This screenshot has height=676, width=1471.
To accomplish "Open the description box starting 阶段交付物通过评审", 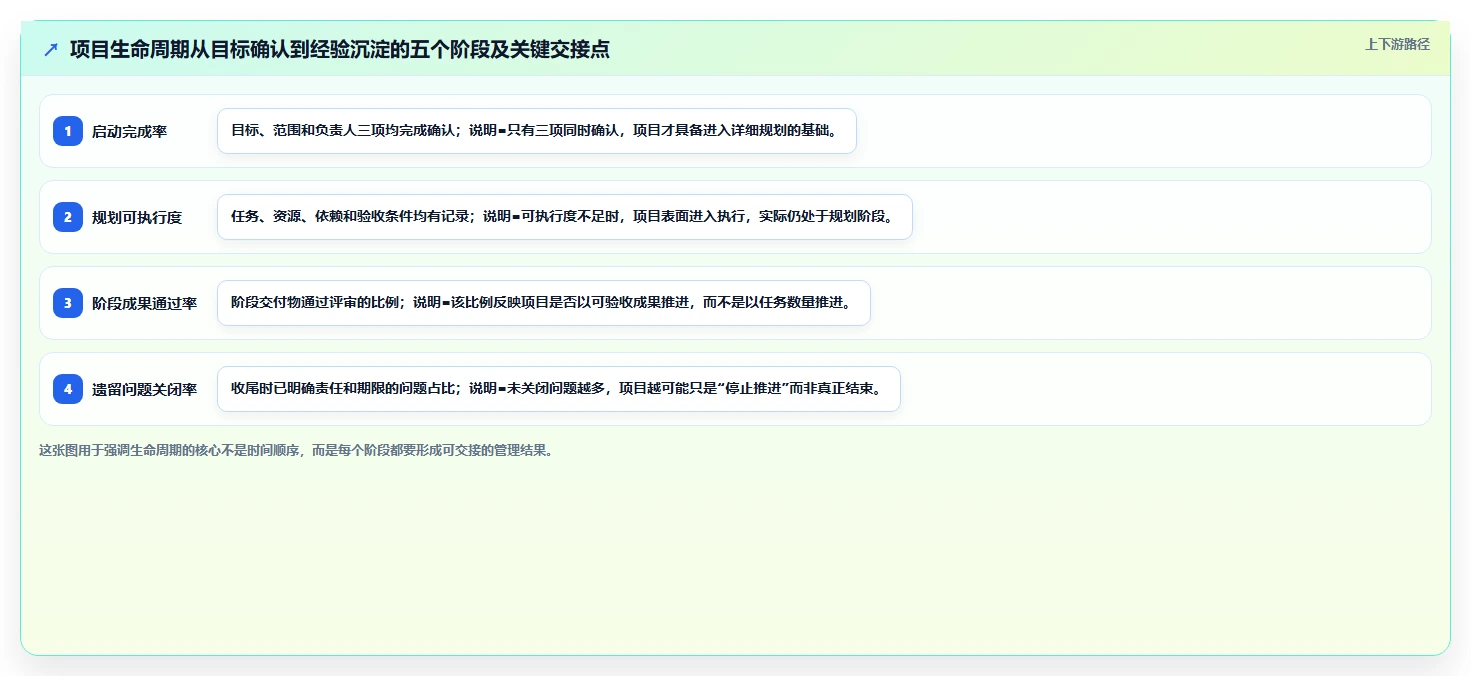I will click(x=544, y=303).
